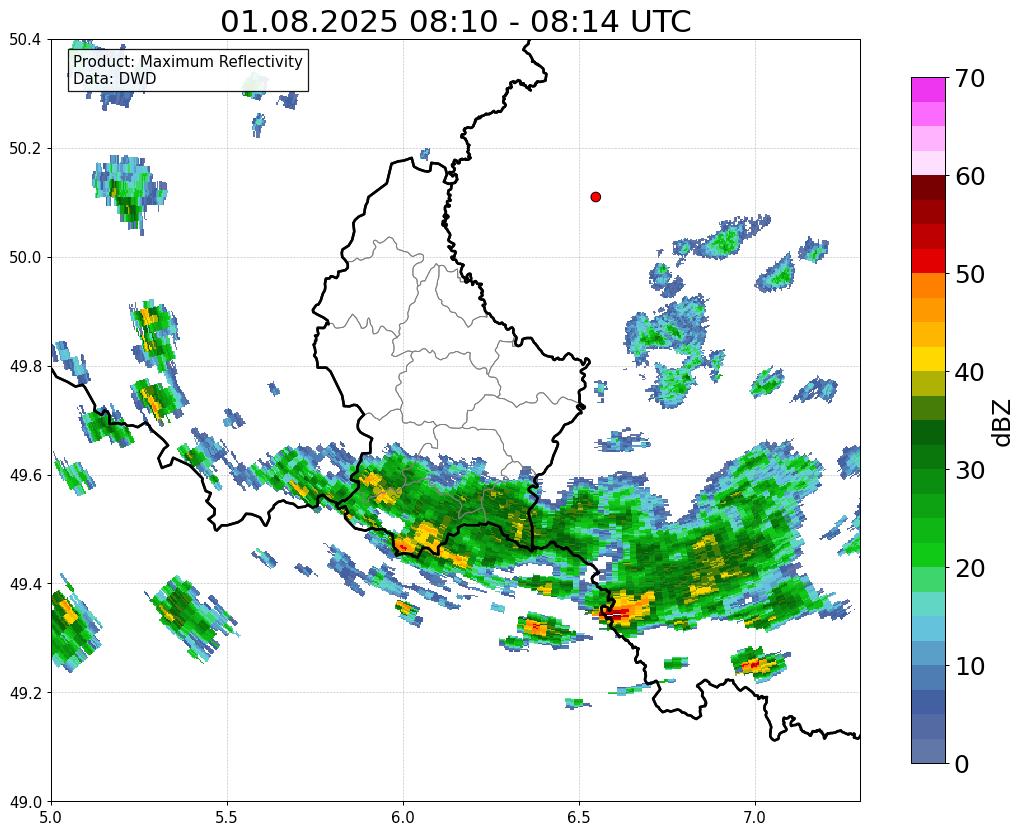Click the longitude tick label 7.0
The image size is (1023, 834).
(x=755, y=818)
